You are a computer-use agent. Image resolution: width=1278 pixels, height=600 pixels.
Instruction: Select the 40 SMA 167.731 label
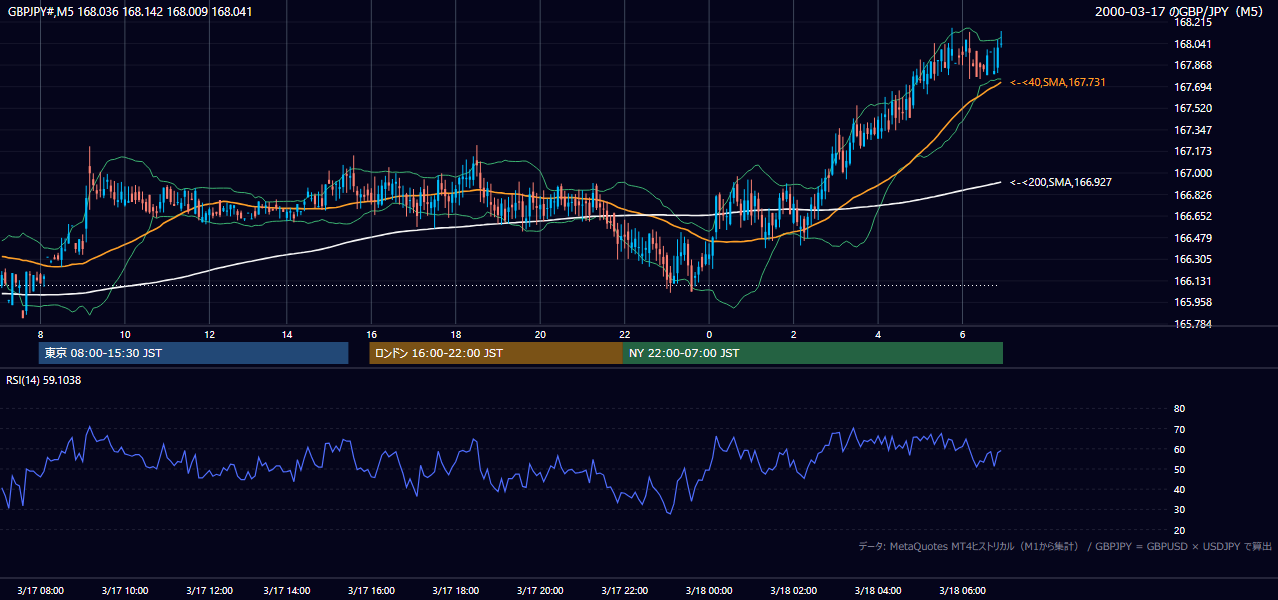pos(1057,82)
